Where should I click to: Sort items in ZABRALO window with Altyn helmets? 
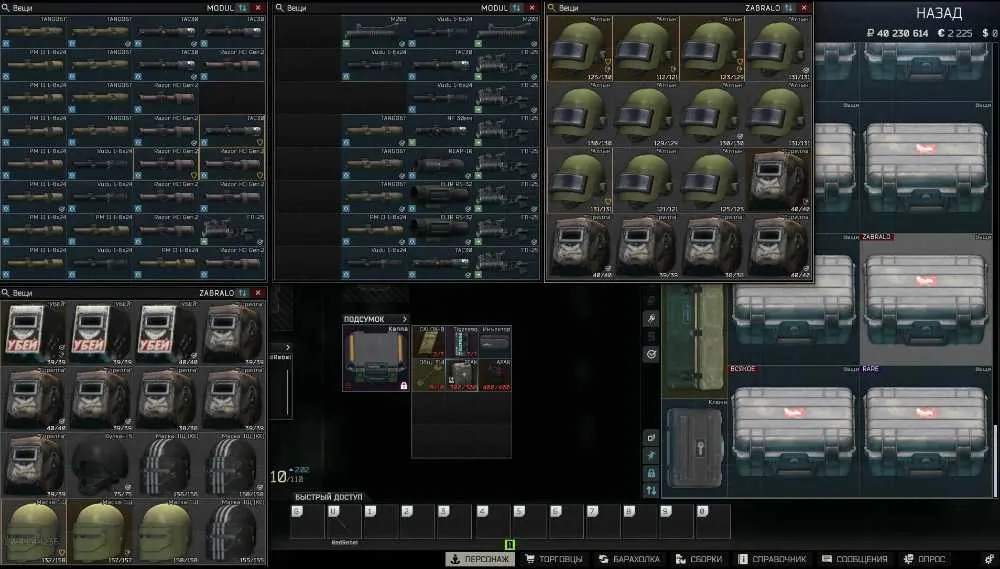[789, 8]
